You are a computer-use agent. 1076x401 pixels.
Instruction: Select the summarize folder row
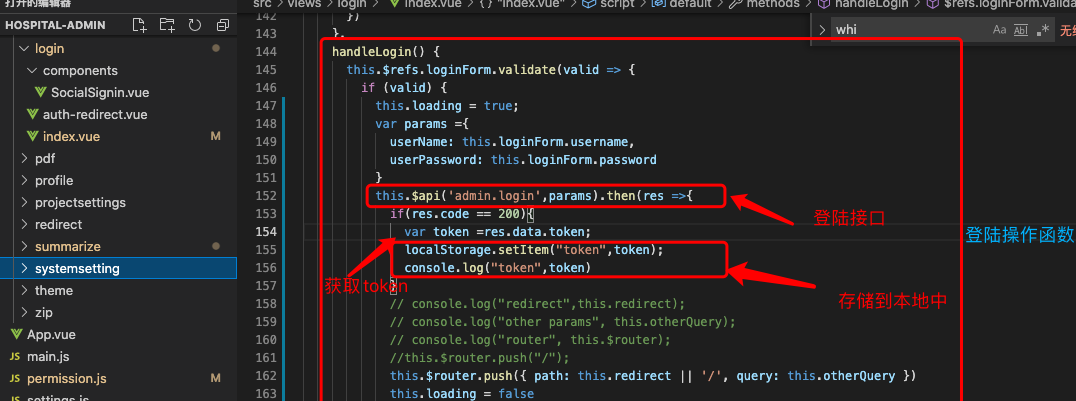point(119,247)
